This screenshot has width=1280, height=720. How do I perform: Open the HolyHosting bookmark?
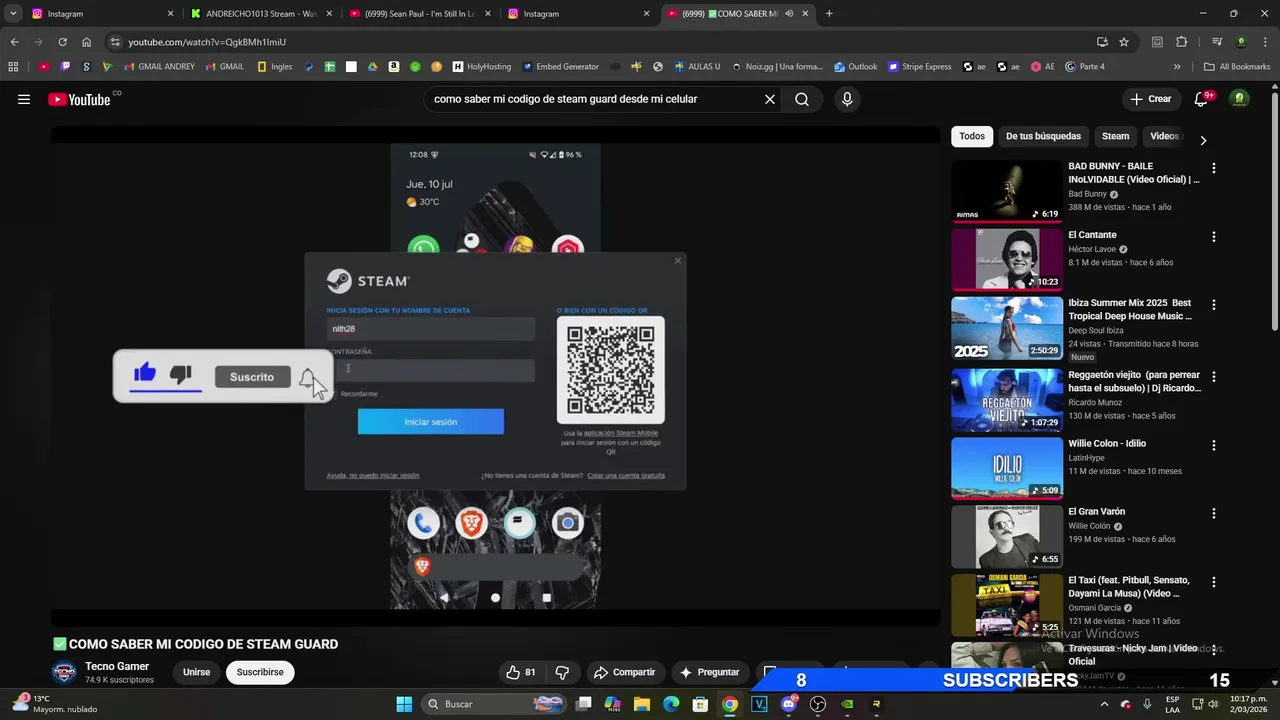click(x=482, y=67)
